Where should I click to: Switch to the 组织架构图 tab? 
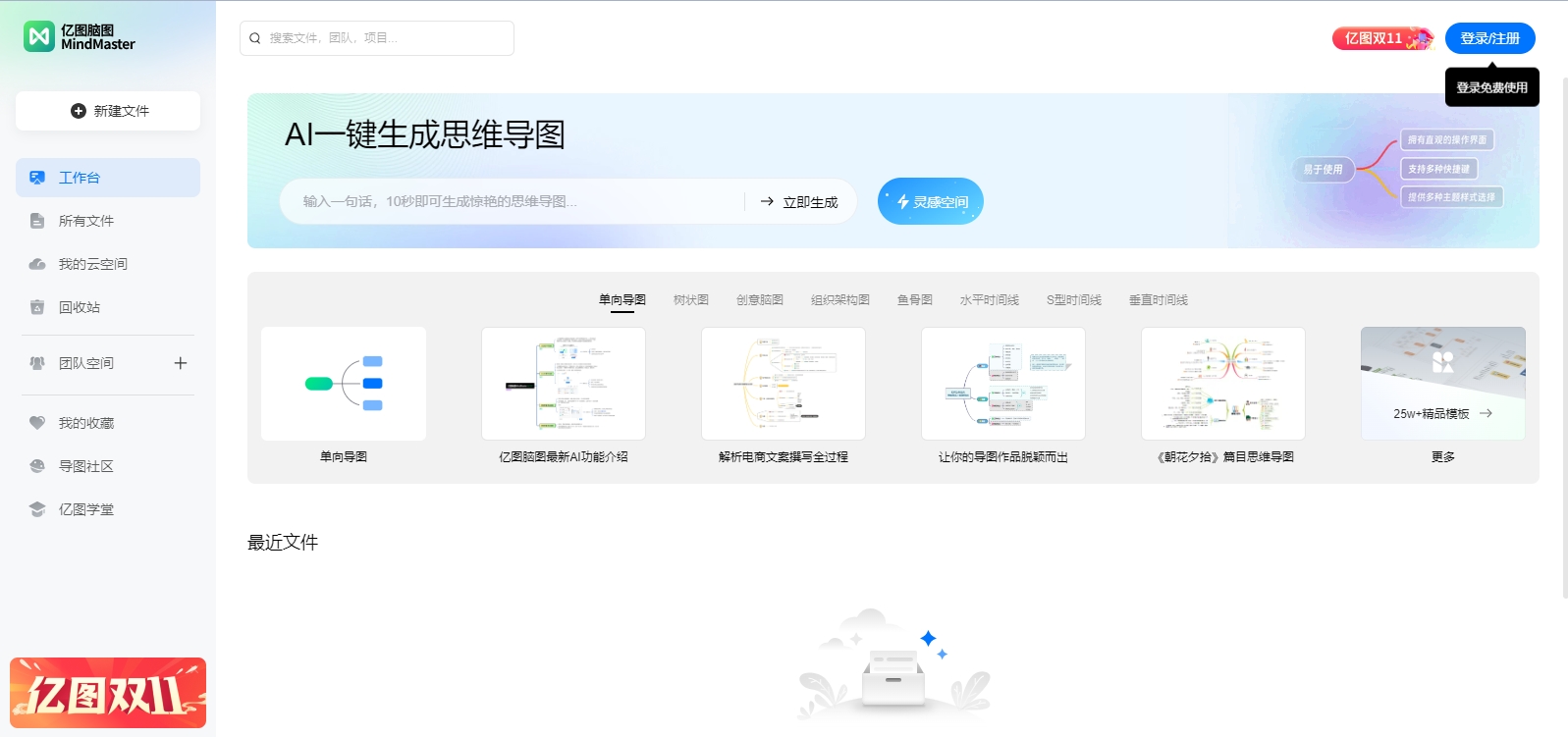(x=840, y=300)
